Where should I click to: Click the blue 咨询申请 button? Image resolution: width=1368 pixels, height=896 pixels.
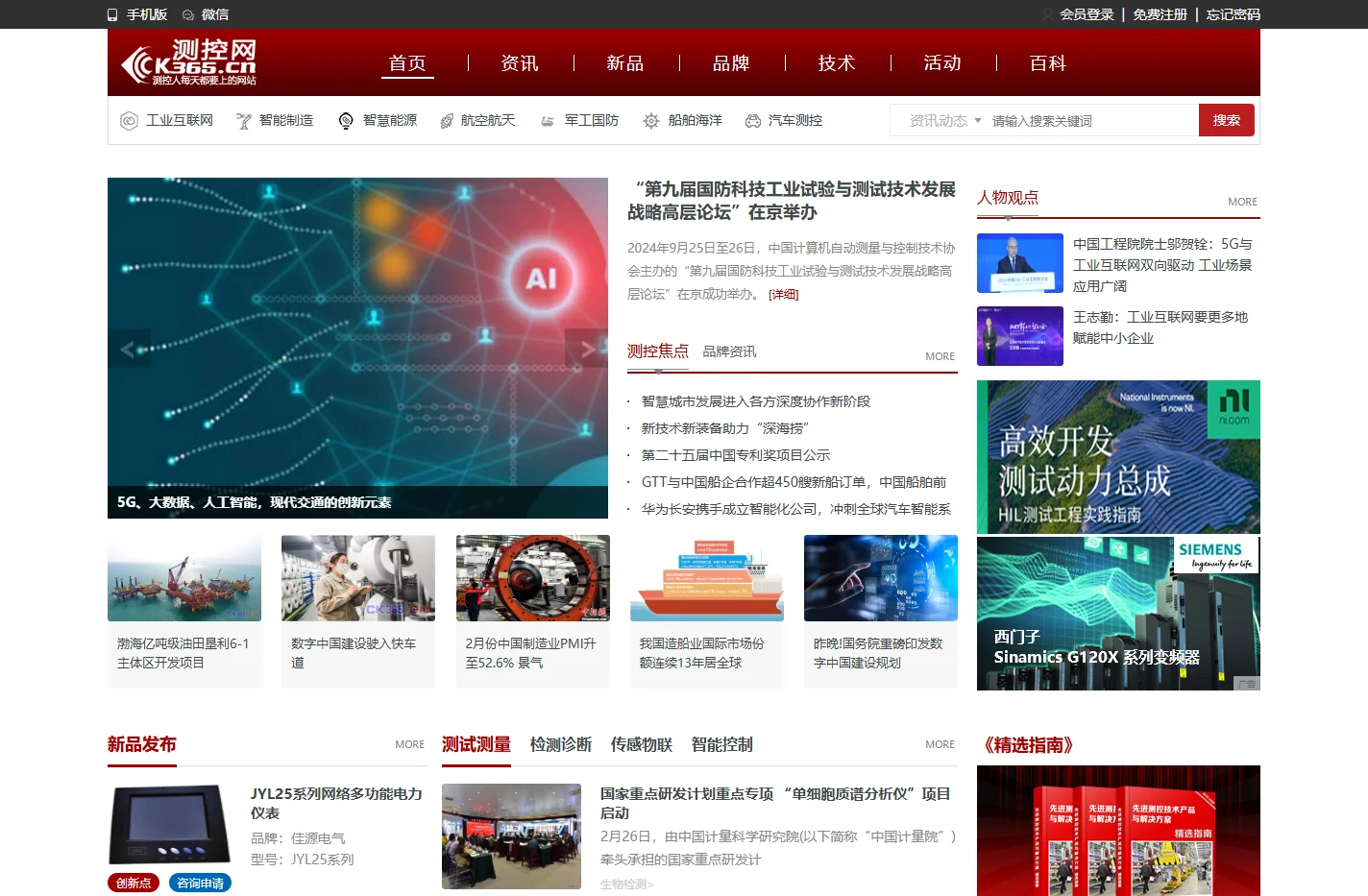pos(200,883)
